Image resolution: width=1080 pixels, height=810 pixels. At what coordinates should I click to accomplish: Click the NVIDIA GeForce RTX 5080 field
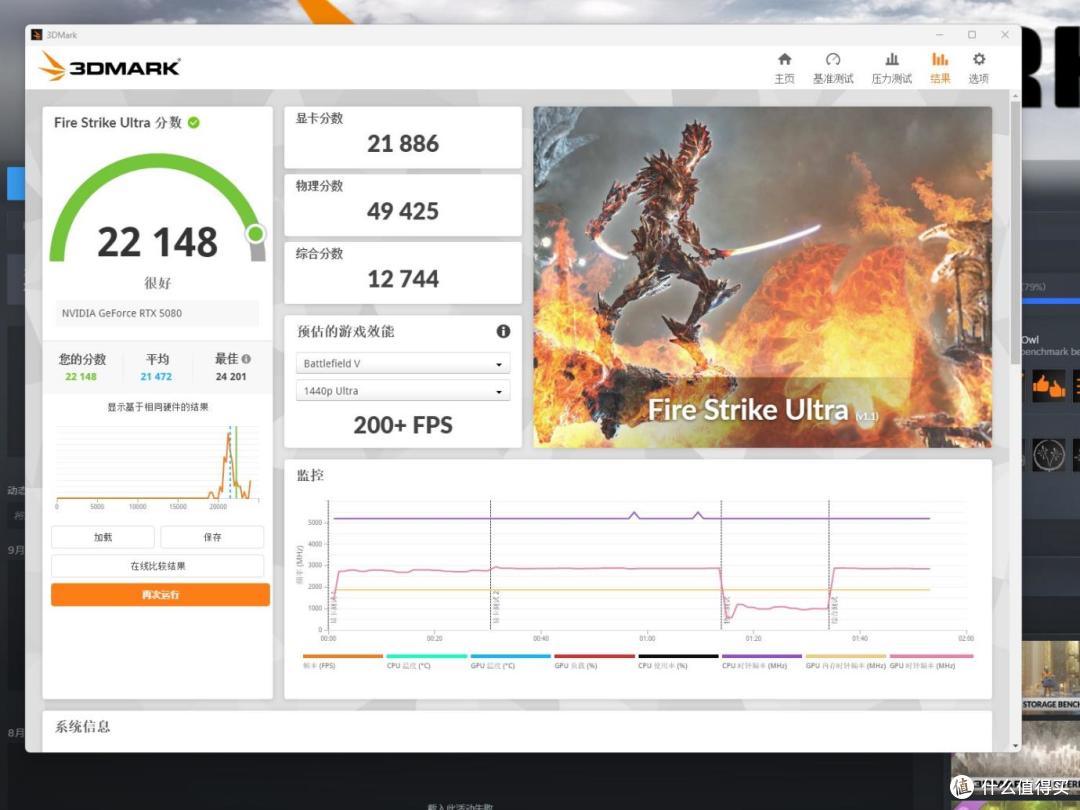tap(158, 313)
